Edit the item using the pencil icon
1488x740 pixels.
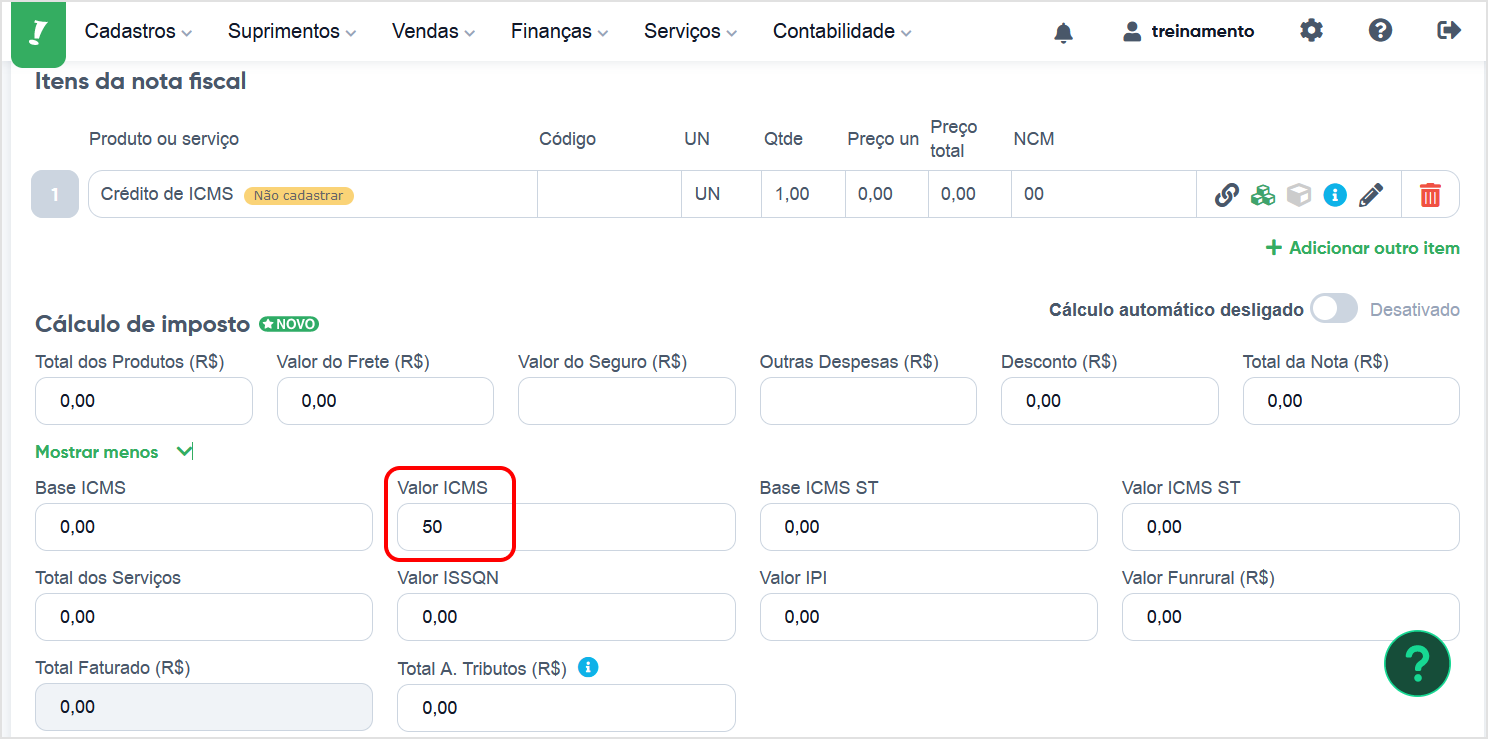pos(1371,194)
